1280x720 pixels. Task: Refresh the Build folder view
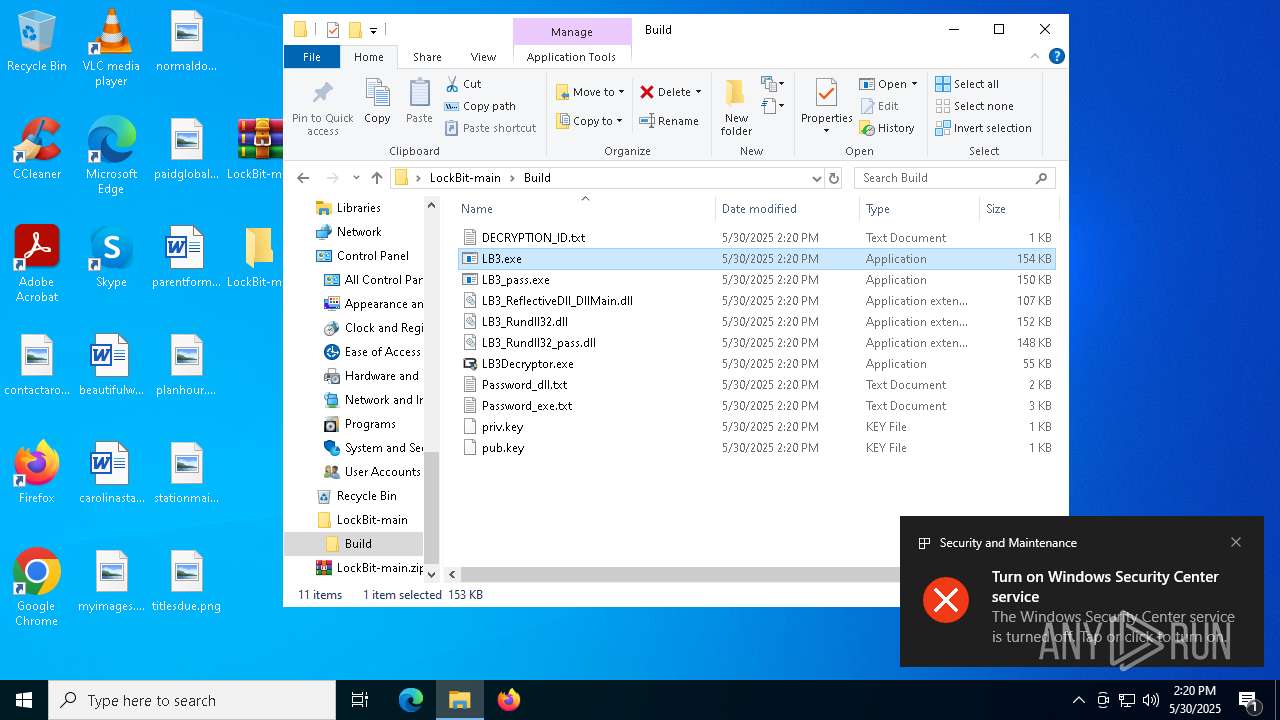coord(834,178)
